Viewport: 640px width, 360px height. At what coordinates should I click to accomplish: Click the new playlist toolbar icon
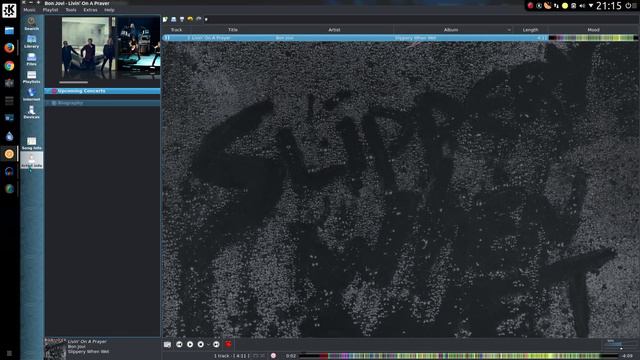(165, 19)
